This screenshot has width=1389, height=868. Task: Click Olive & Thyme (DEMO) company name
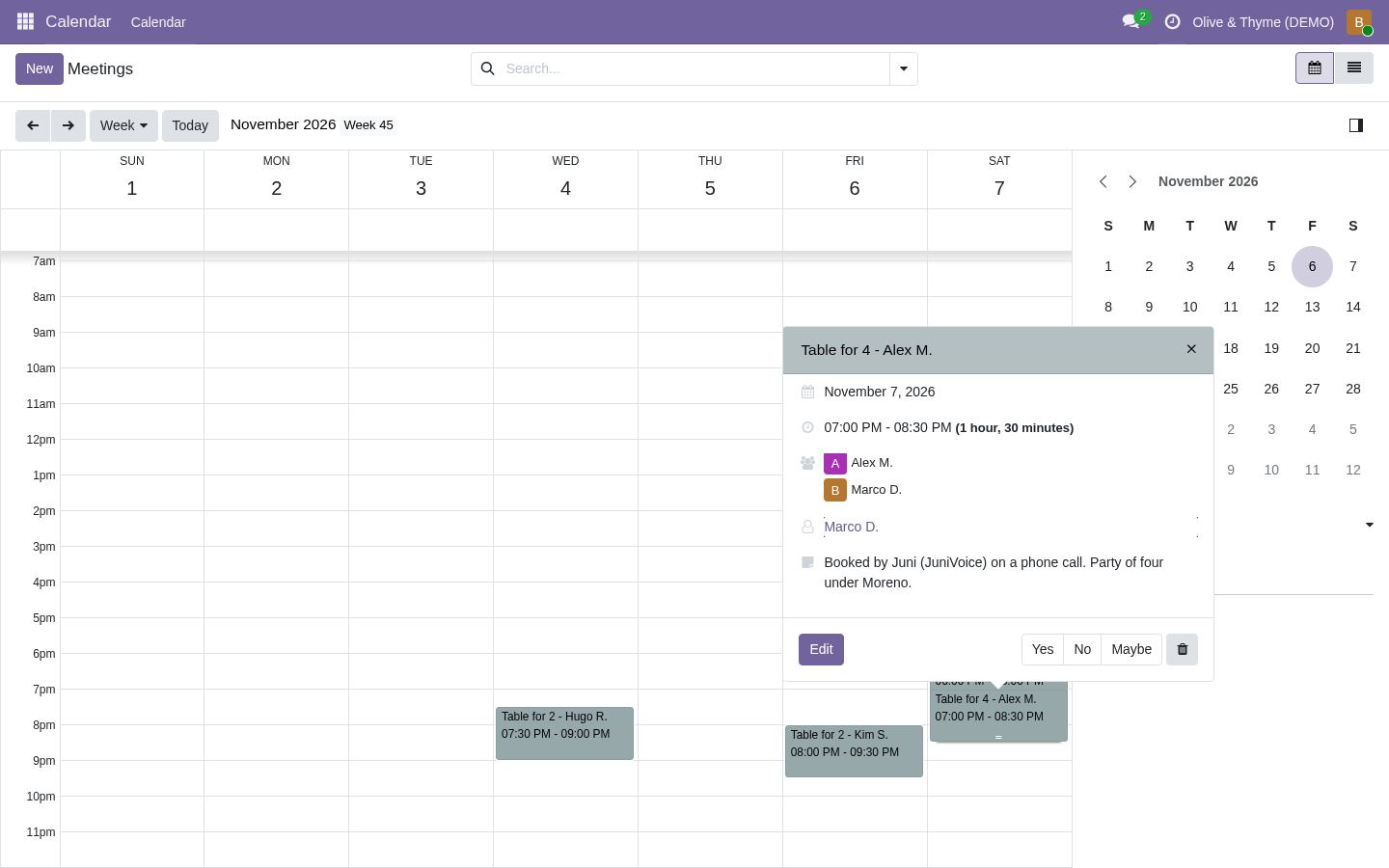[1263, 21]
